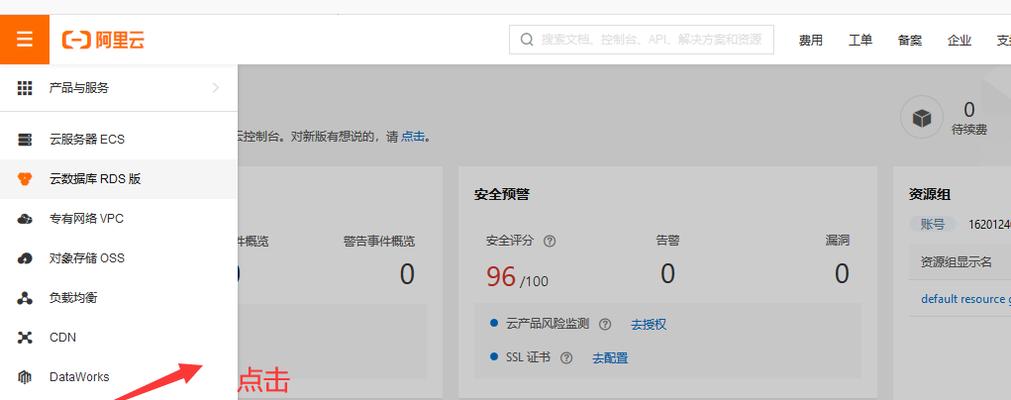The height and width of the screenshot is (400, 1011).
Task: Open 负载均衡 in sidebar
Action: pos(119,298)
